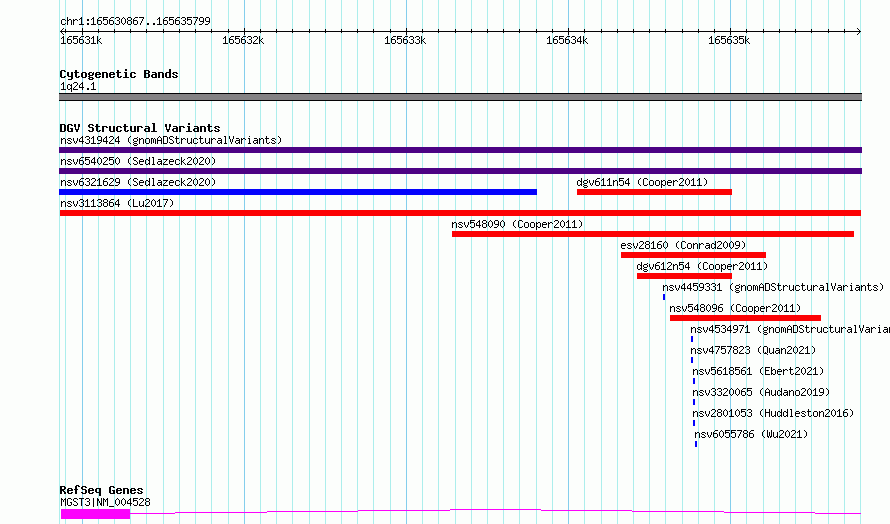Open the dgv612n54 Cooper2011 variant bar
Screen dimensions: 890x524
pyautogui.click(x=685, y=276)
